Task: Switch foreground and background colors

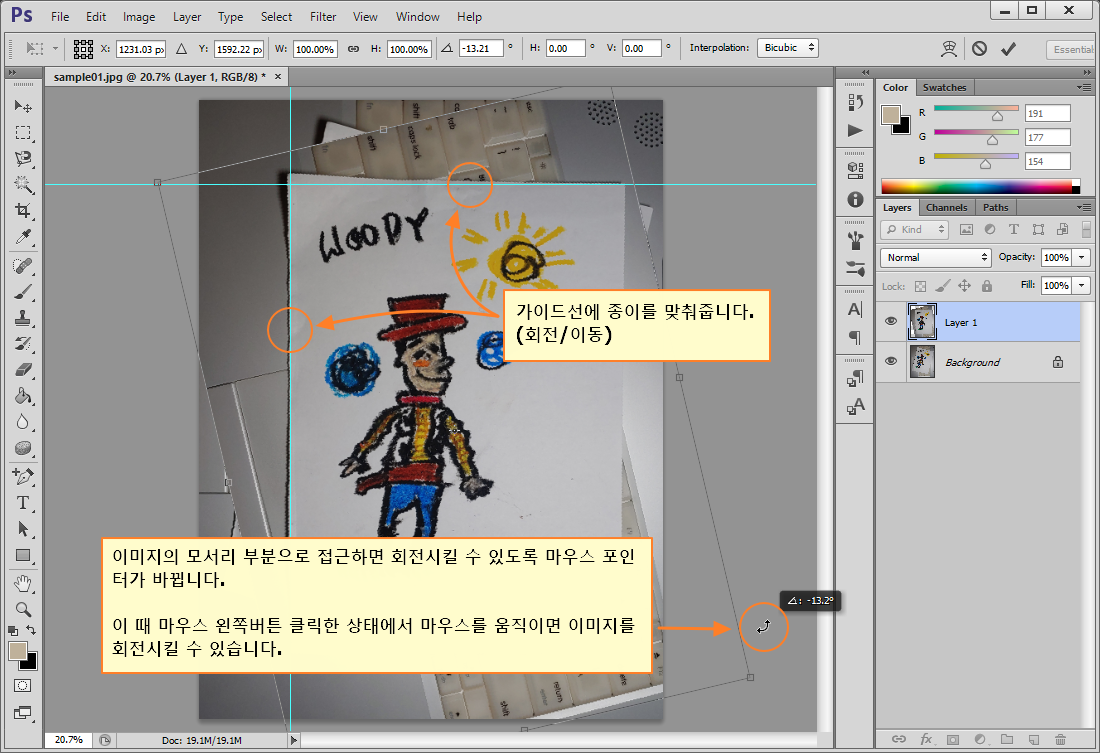Action: click(31, 630)
